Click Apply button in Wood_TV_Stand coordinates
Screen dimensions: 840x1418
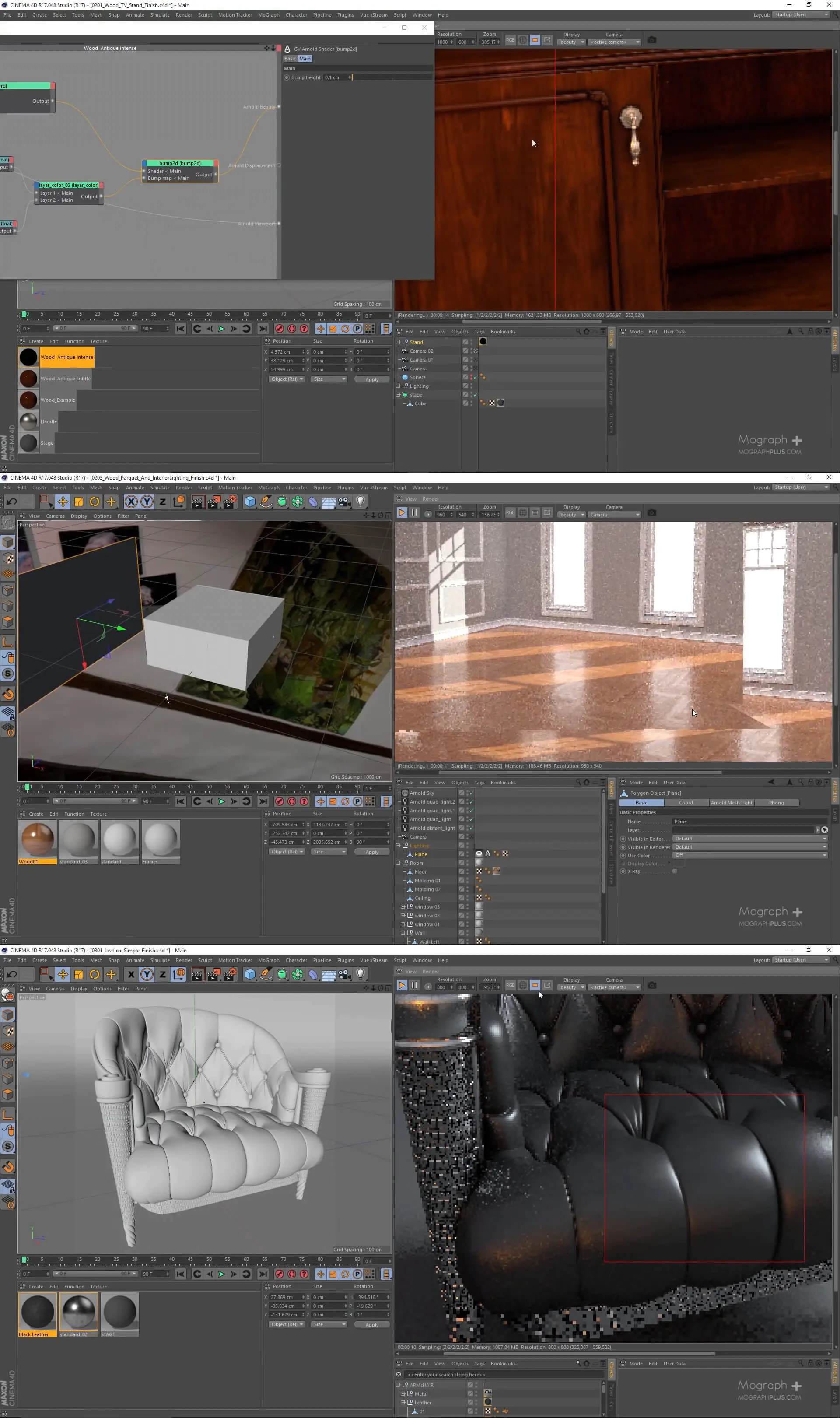point(372,379)
